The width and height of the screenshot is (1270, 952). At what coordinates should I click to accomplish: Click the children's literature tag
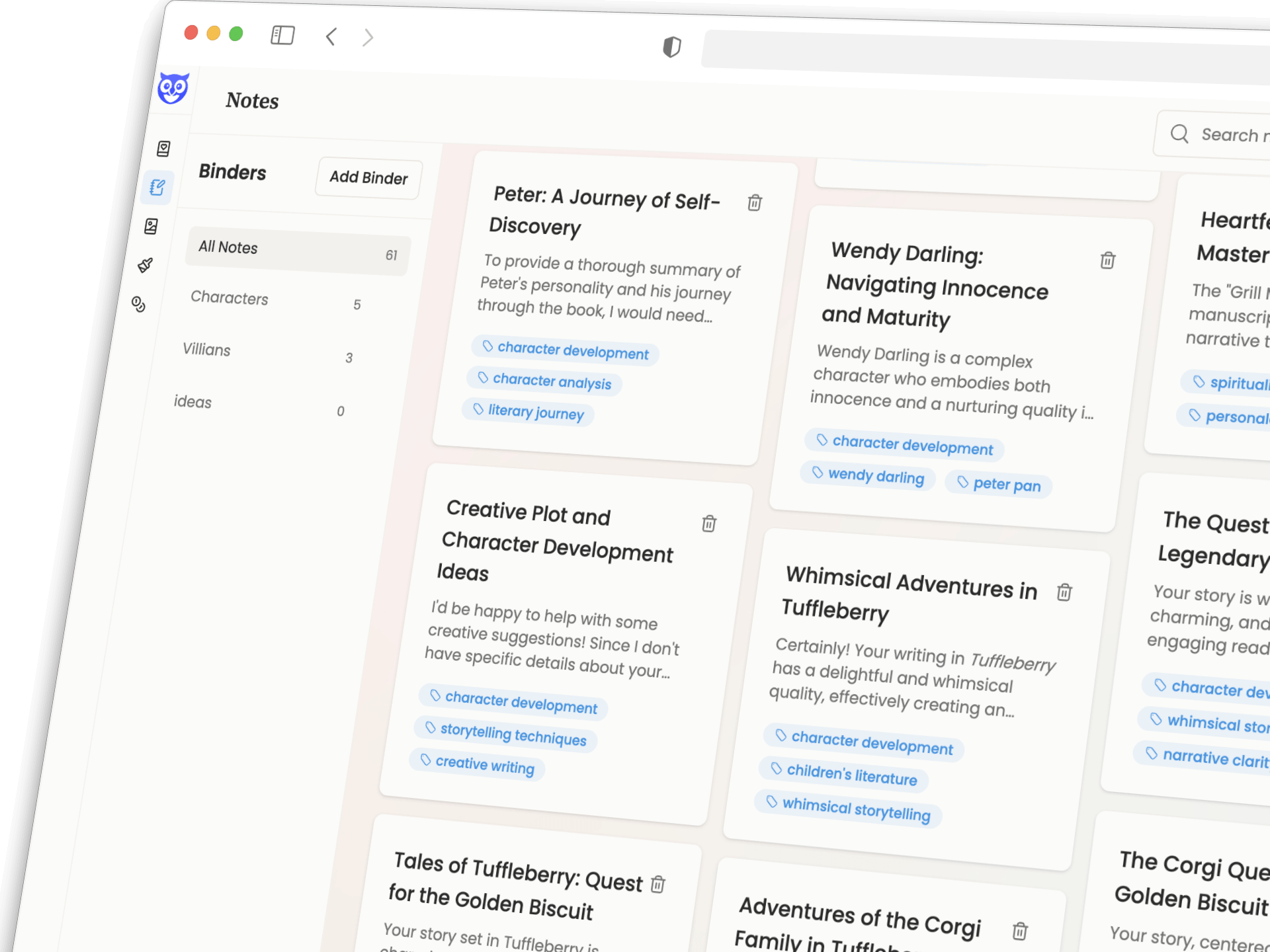point(844,775)
